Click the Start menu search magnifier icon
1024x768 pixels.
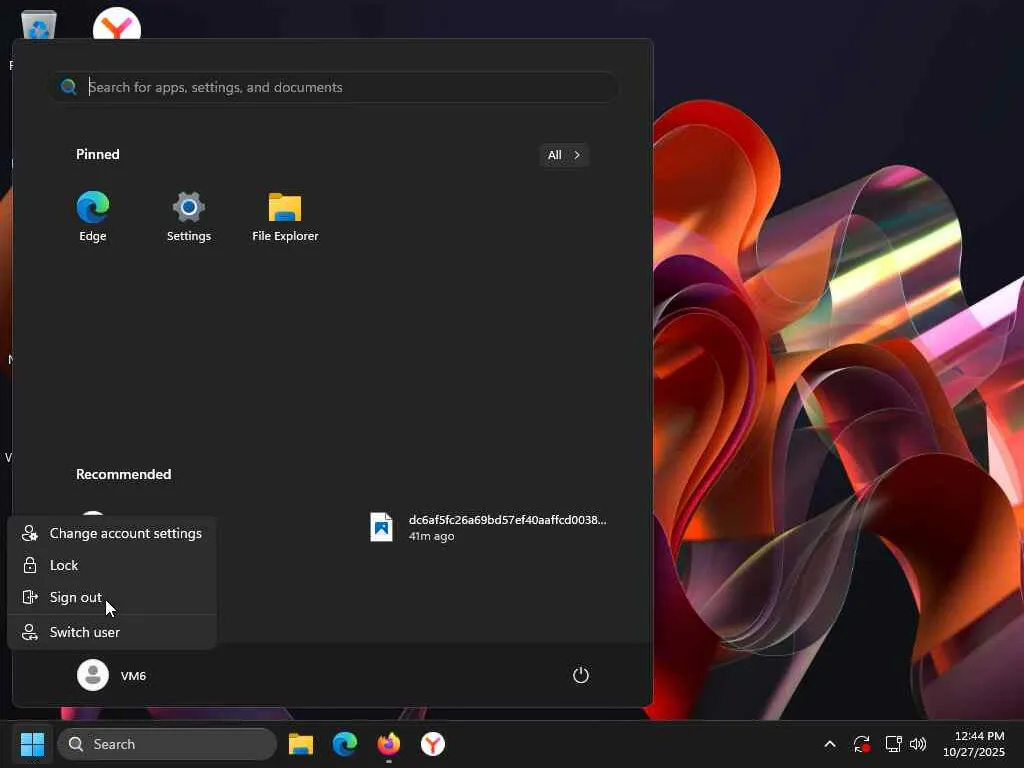(x=69, y=87)
